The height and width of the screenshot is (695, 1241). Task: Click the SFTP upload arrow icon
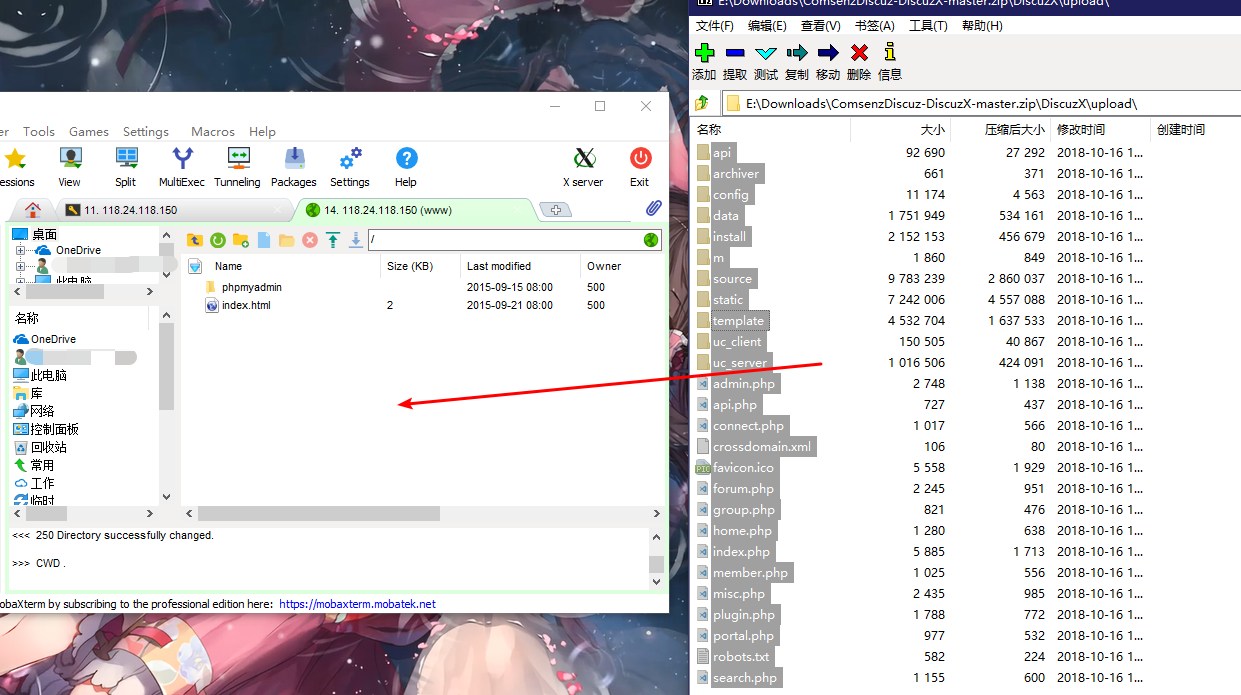click(333, 240)
